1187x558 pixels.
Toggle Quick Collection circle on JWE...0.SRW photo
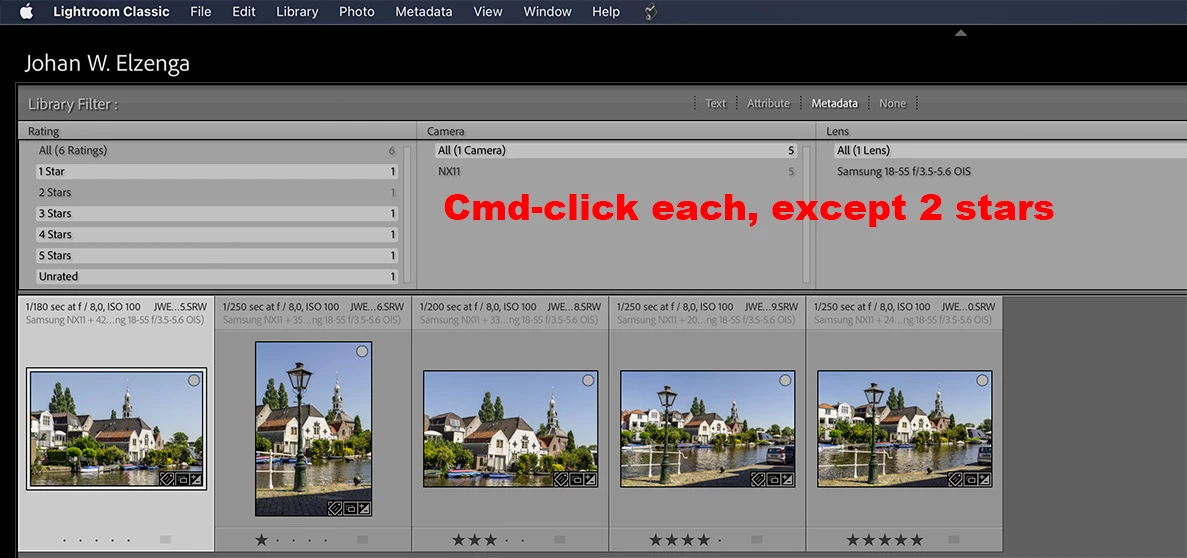point(983,380)
